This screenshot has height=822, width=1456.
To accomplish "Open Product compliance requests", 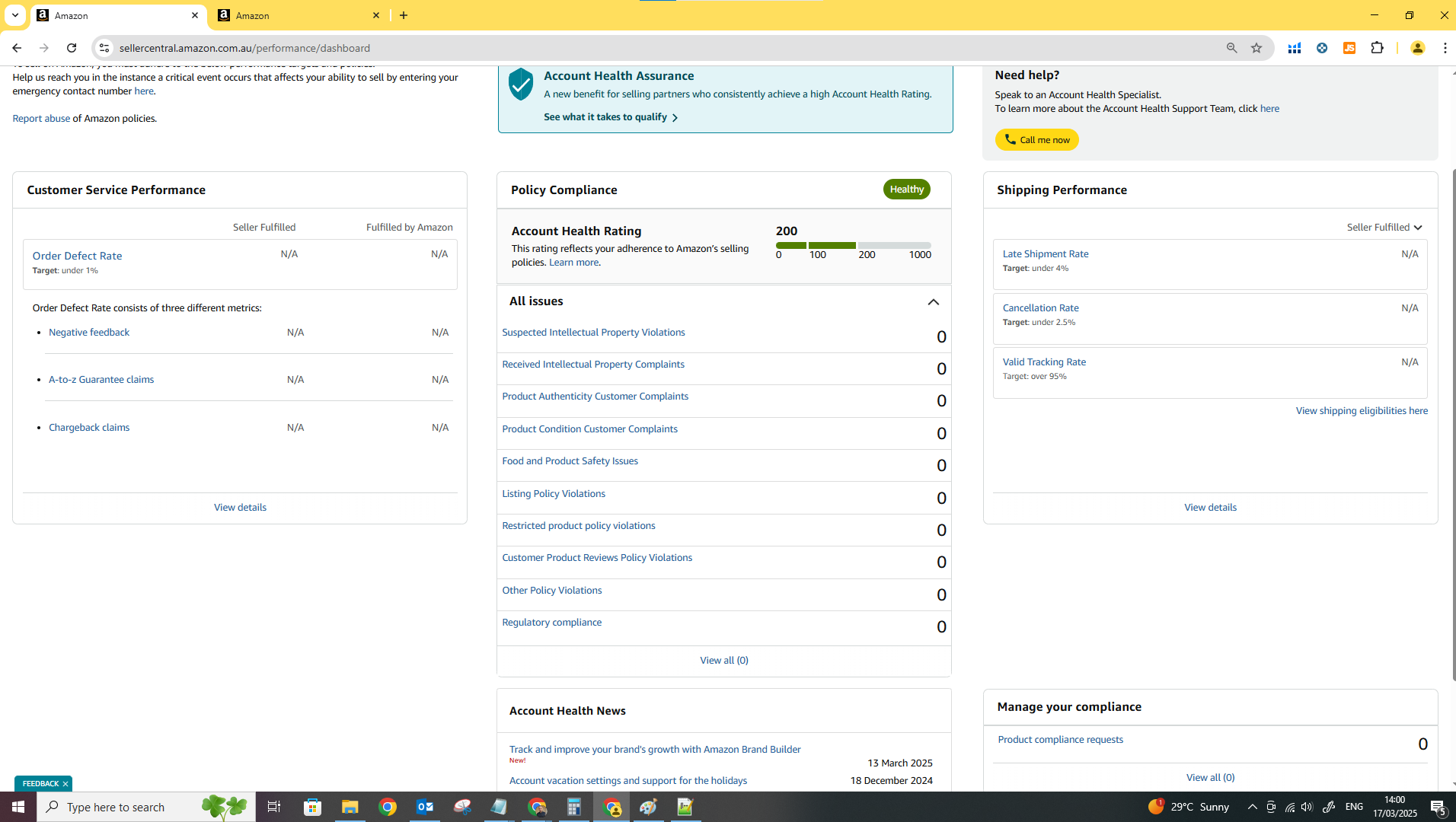I will click(x=1060, y=740).
